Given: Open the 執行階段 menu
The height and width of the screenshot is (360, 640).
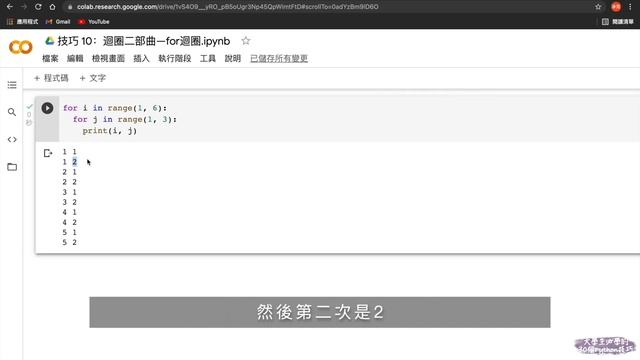Looking at the screenshot, I should tap(175, 58).
